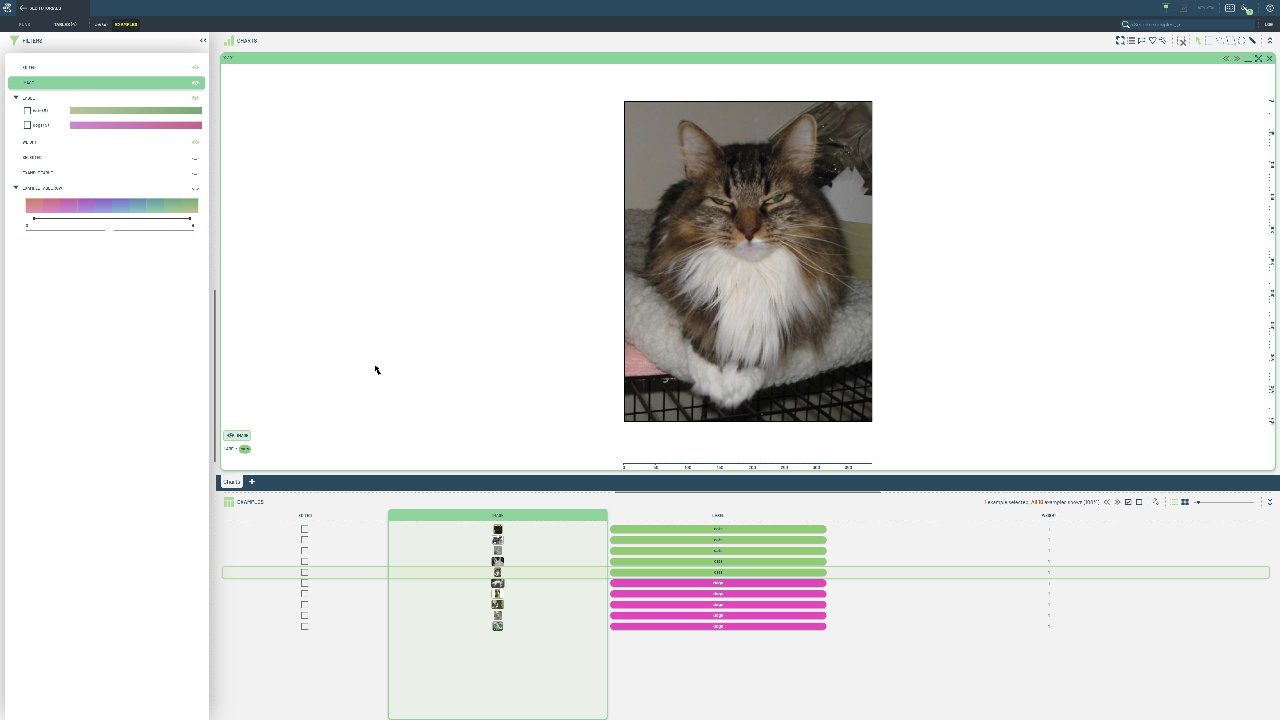Screen dimensions: 1280x720
Task: Collapse the Filters panel with the double chevron
Action: [203, 41]
